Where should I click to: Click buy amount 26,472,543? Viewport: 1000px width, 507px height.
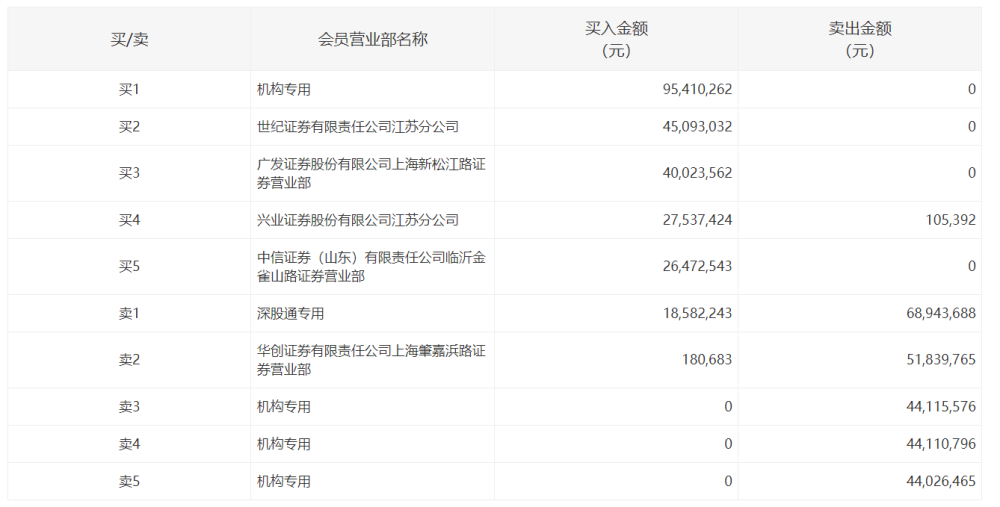click(697, 266)
